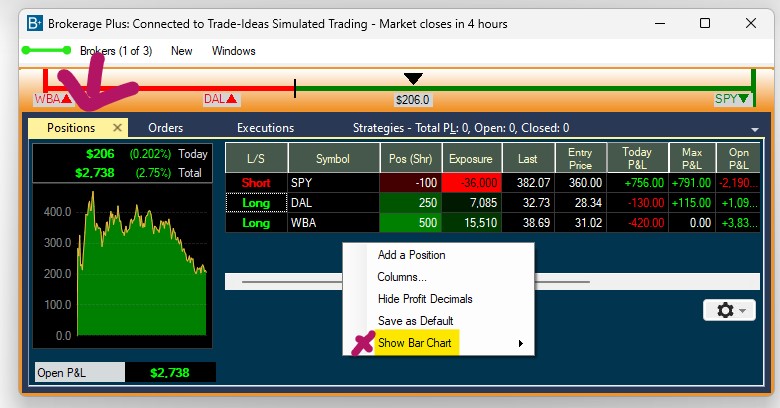
Task: Click the black triangle above $206.0
Action: point(412,79)
